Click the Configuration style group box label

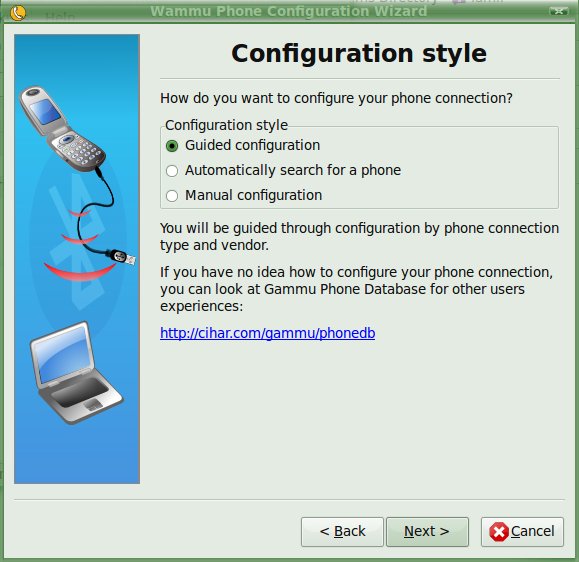226,125
